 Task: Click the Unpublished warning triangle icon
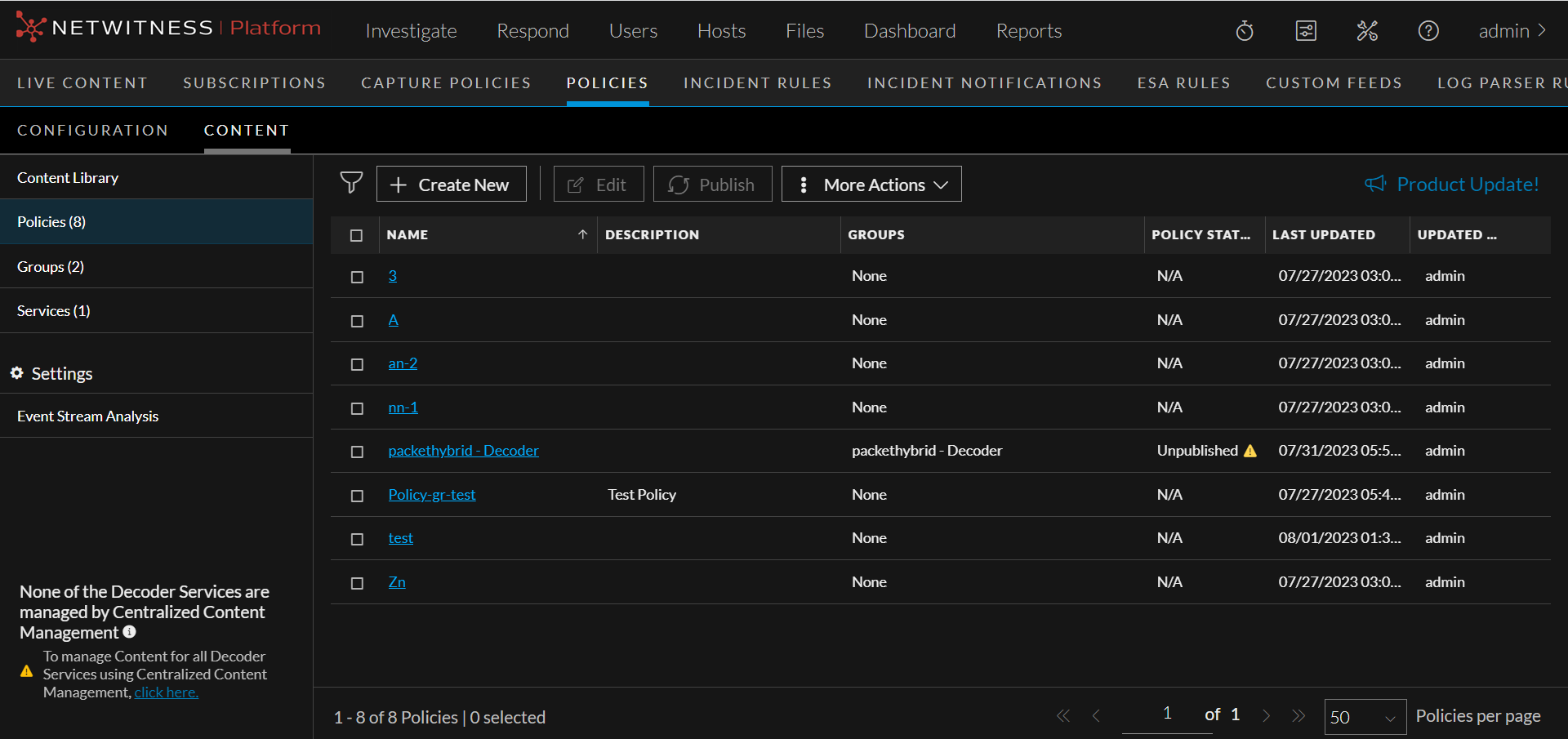click(1250, 451)
